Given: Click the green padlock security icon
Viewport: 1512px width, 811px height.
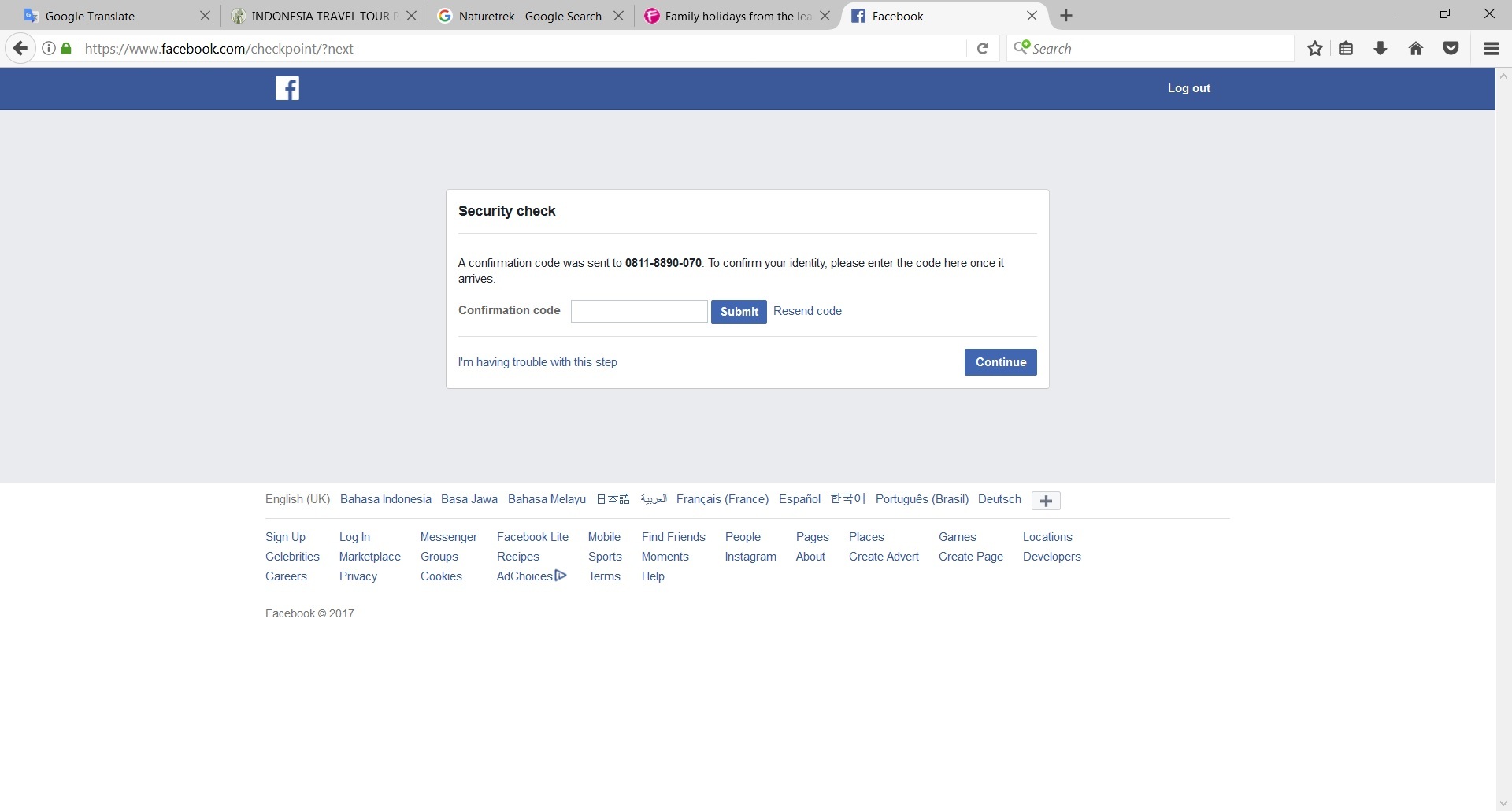Looking at the screenshot, I should (x=66, y=49).
